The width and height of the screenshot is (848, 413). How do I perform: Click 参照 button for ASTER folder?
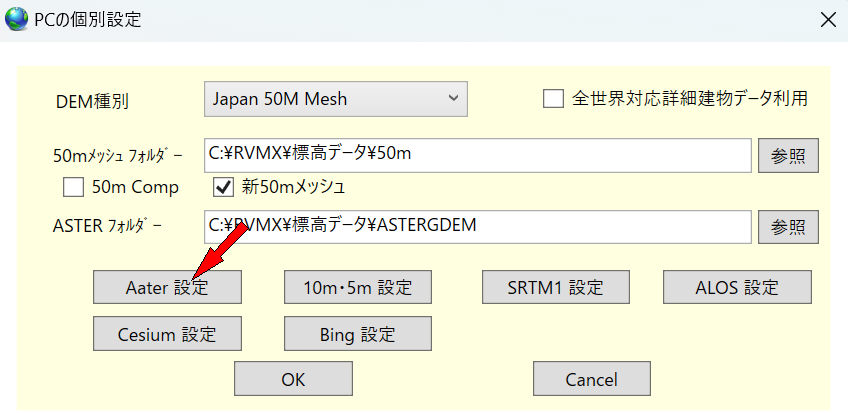[x=788, y=226]
